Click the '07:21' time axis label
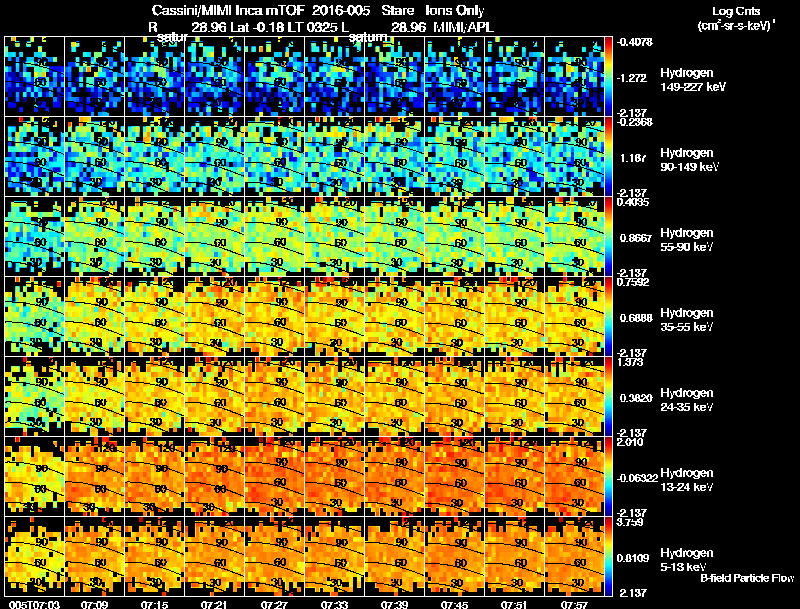The height and width of the screenshot is (609, 800). click(214, 605)
